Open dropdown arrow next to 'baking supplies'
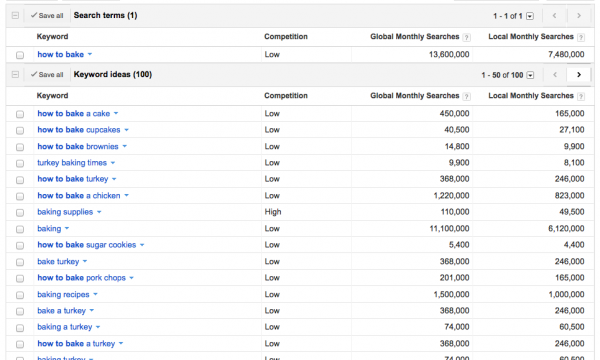 pyautogui.click(x=99, y=212)
